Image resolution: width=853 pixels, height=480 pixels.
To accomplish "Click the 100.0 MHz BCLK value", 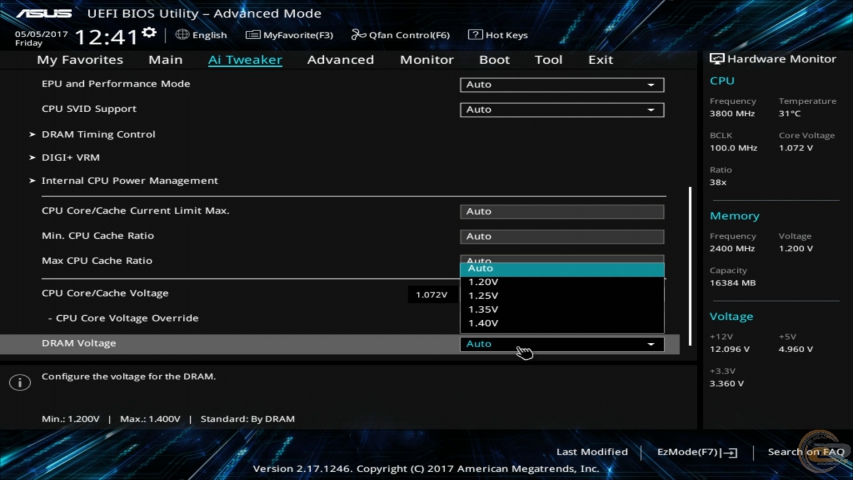I will (x=733, y=148).
